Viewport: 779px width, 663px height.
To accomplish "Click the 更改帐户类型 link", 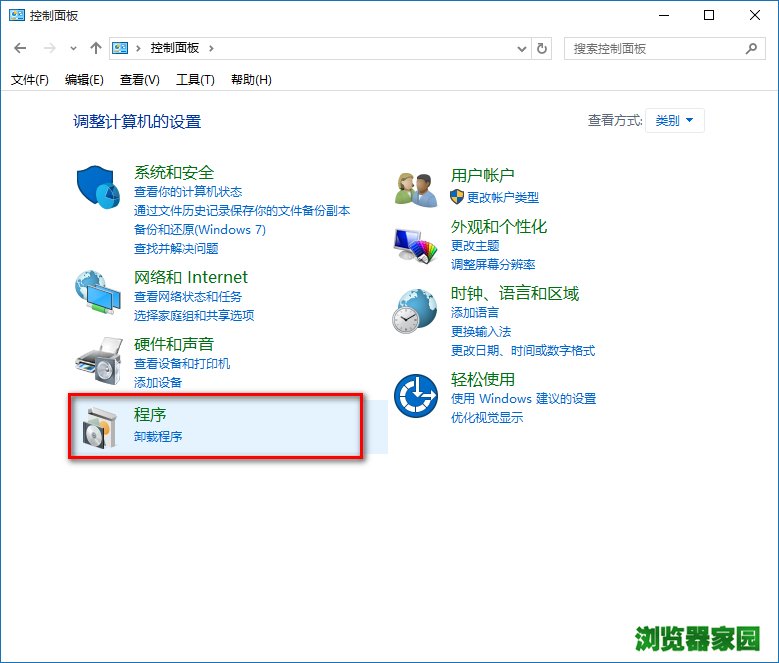I will pos(502,197).
